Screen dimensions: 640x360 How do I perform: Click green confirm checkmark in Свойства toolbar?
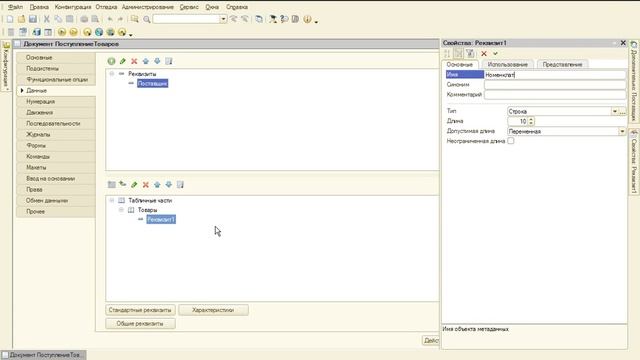(495, 53)
